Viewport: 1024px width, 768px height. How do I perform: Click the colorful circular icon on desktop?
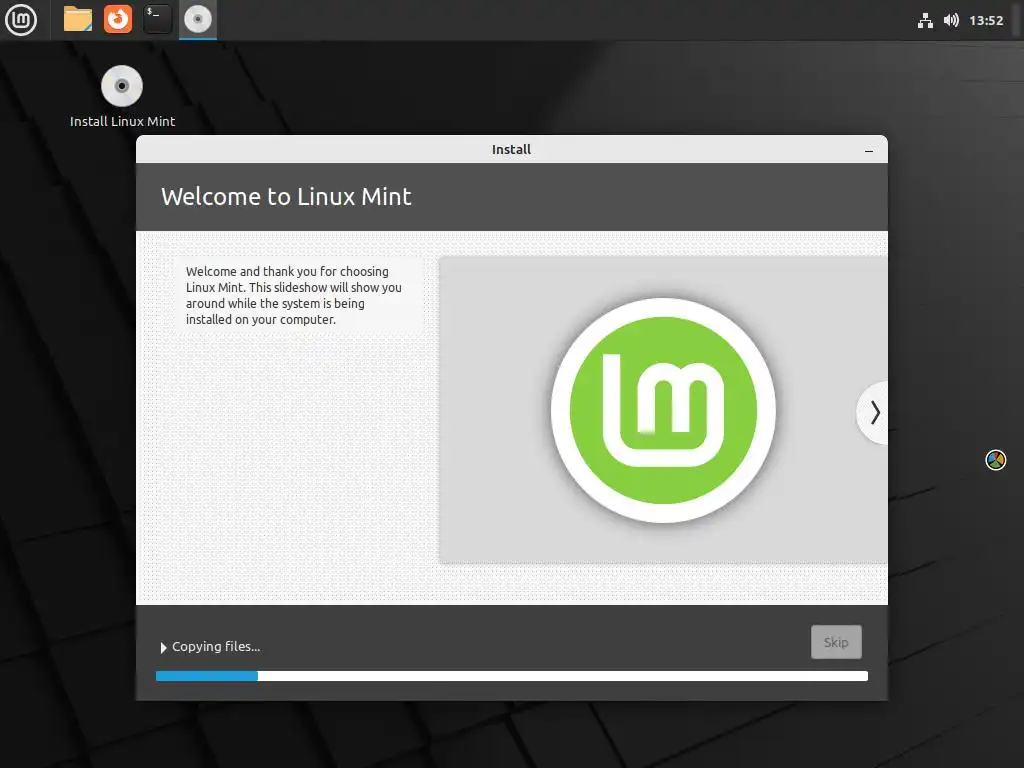click(995, 460)
